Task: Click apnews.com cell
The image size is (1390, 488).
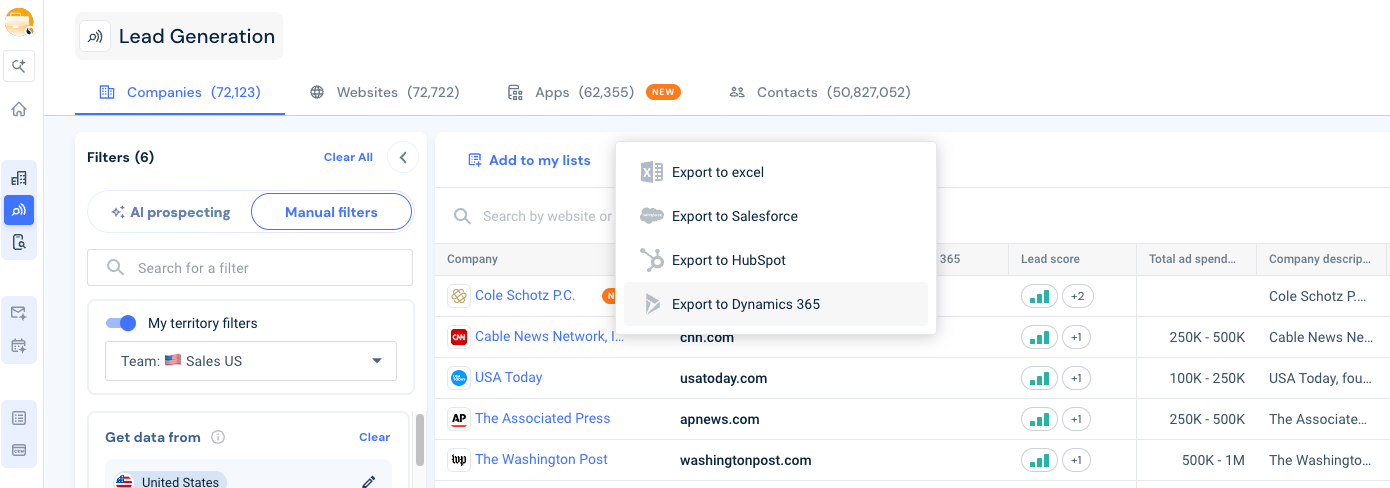Action: point(719,419)
